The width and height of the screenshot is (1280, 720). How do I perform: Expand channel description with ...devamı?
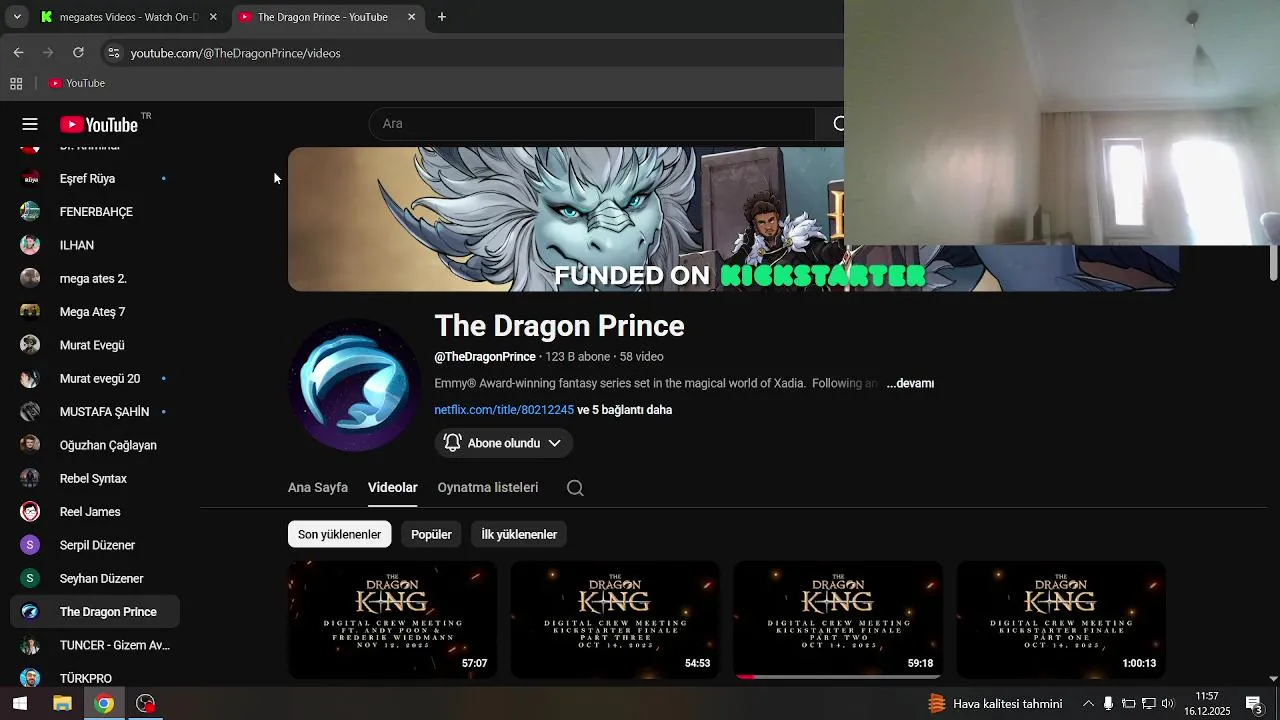tap(910, 383)
